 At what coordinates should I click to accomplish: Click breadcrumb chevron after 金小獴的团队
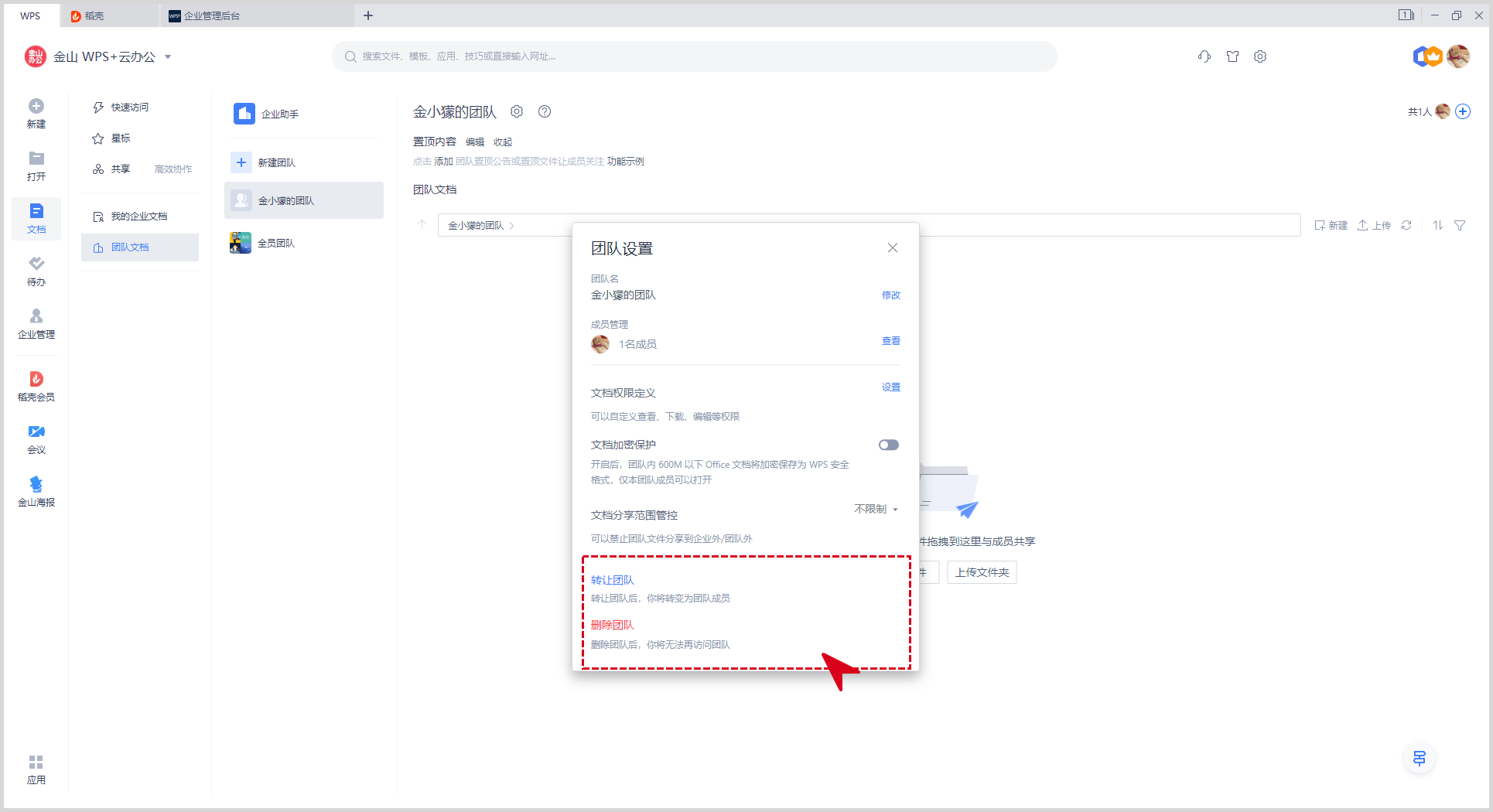(511, 226)
